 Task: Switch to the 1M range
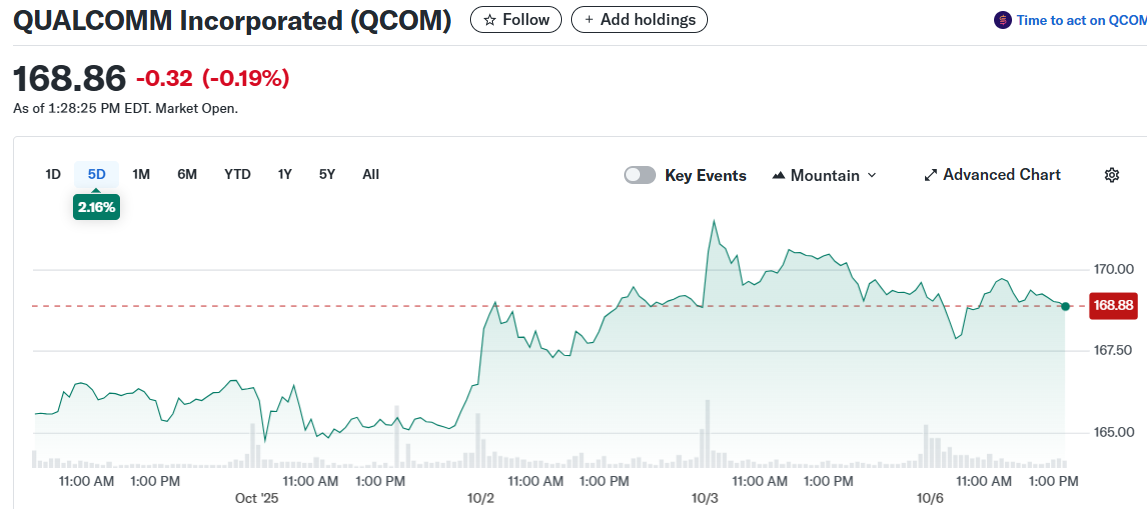coord(141,174)
